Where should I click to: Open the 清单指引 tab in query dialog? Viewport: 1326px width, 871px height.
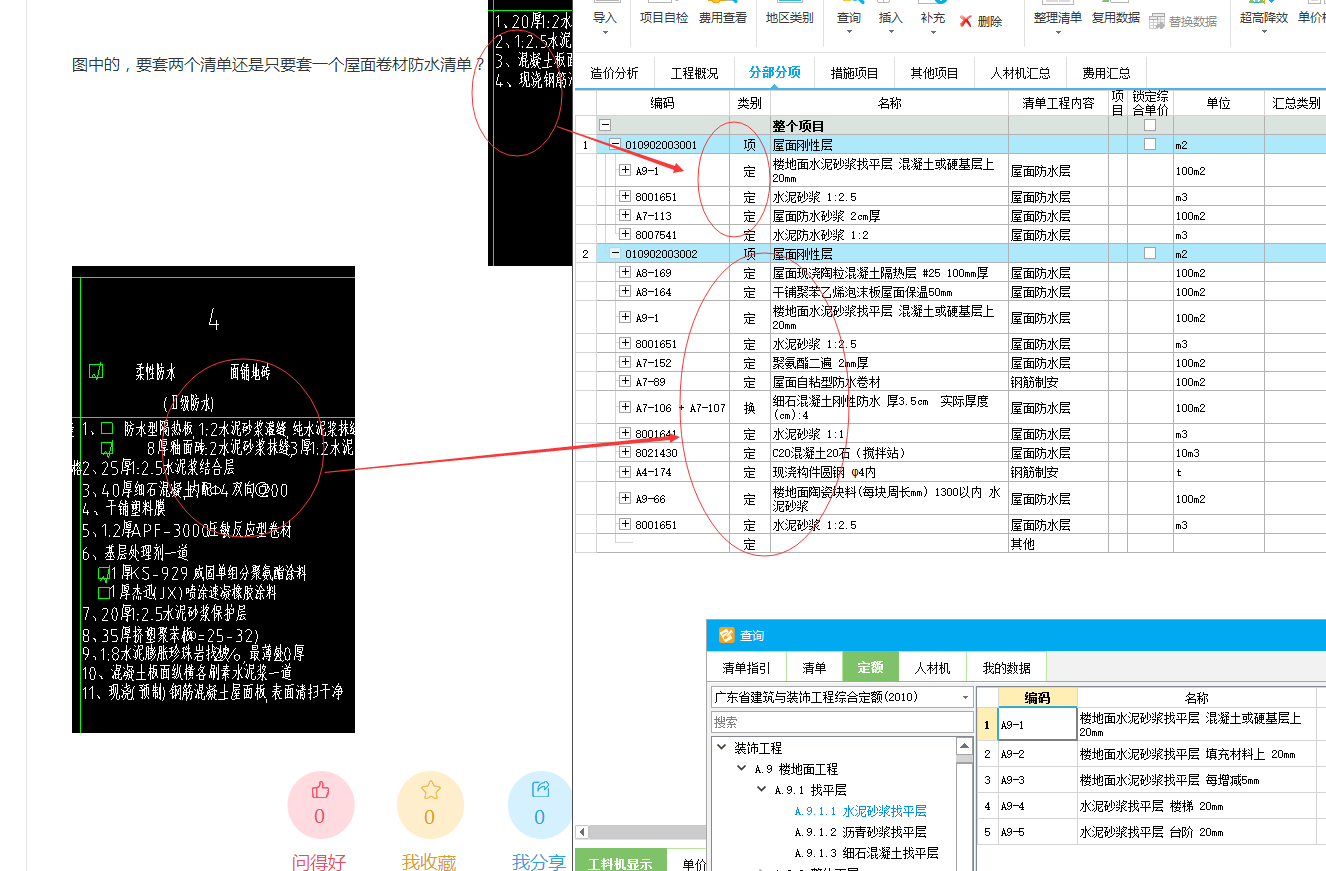click(x=746, y=667)
